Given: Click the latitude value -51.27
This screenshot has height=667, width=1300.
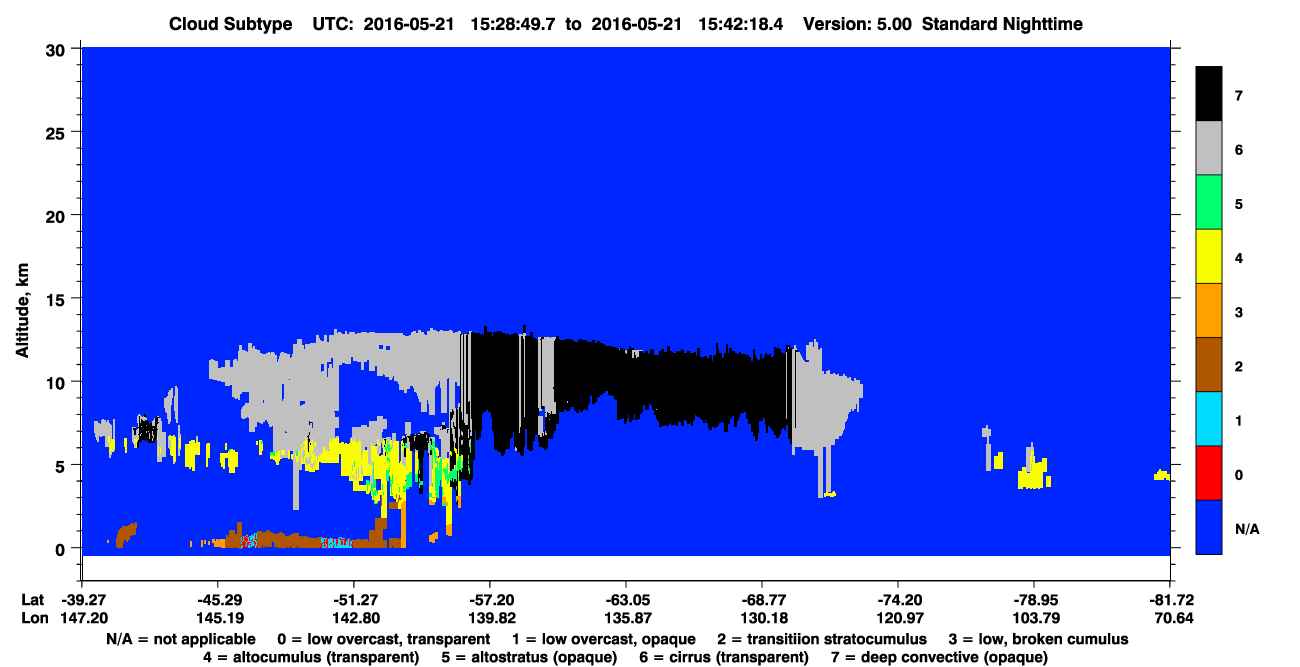Looking at the screenshot, I should click(x=353, y=599).
